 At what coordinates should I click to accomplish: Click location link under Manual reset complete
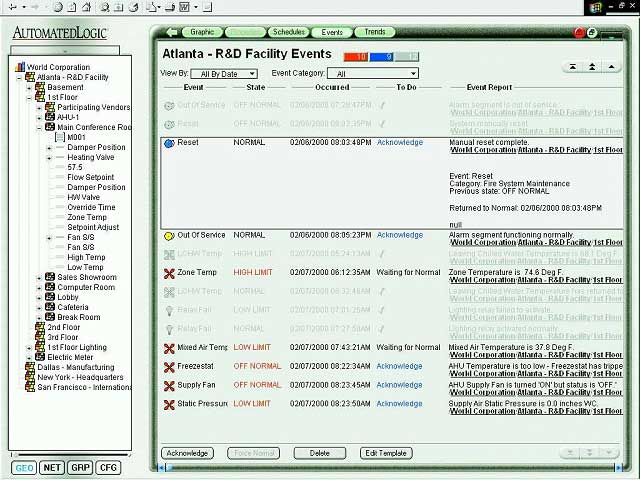tap(536, 150)
